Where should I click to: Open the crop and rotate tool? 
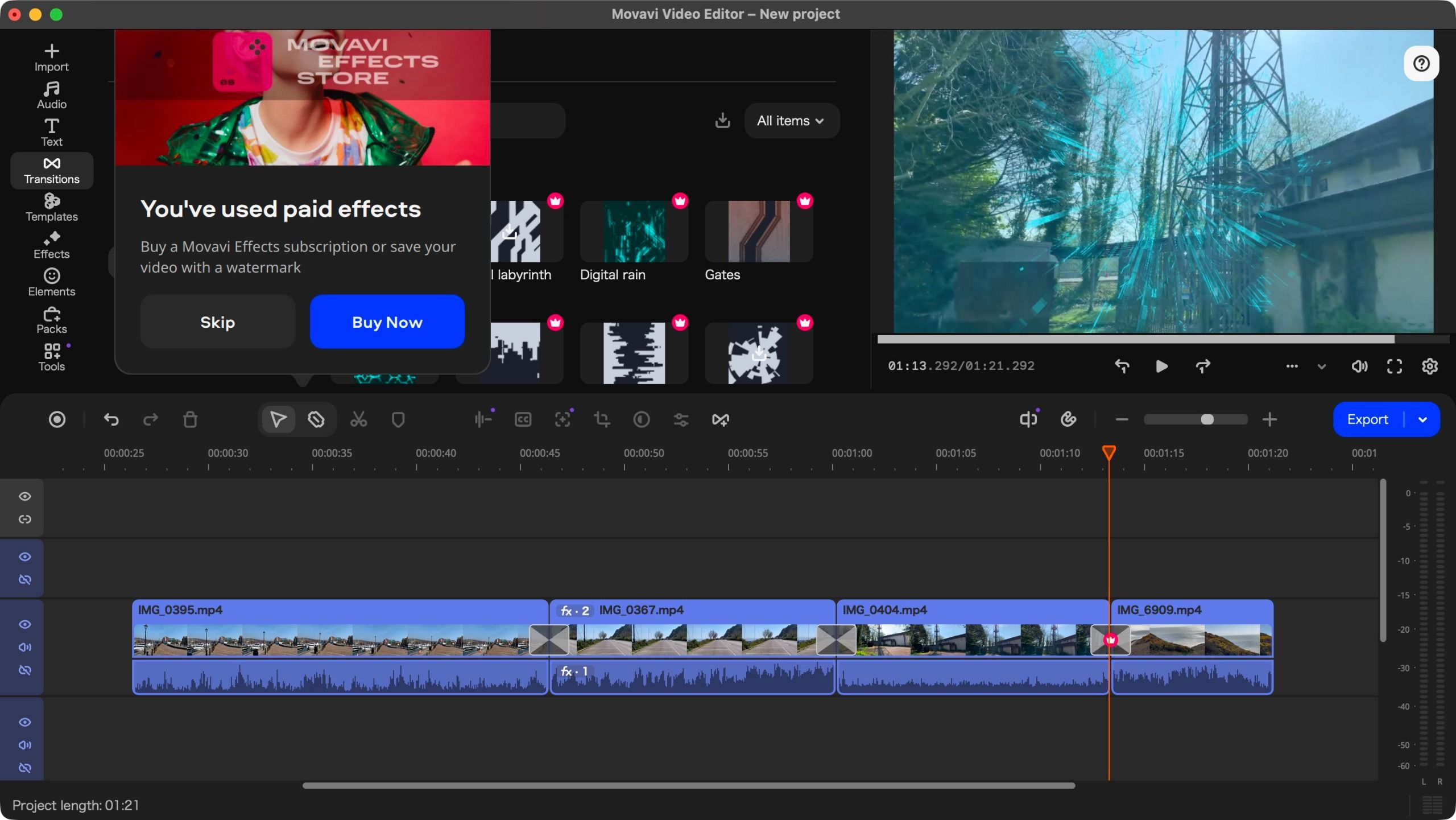(602, 420)
